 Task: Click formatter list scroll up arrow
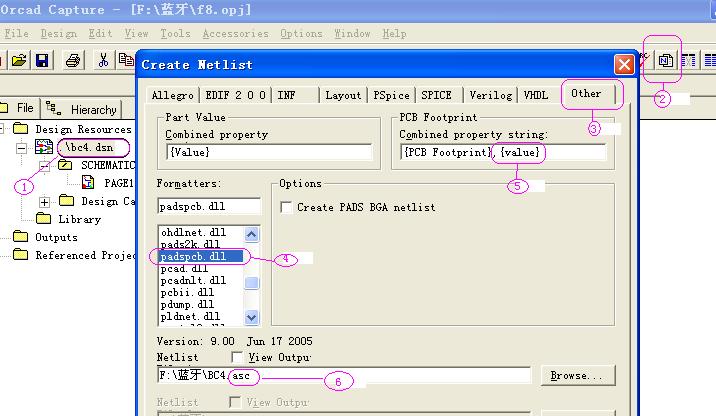251,234
